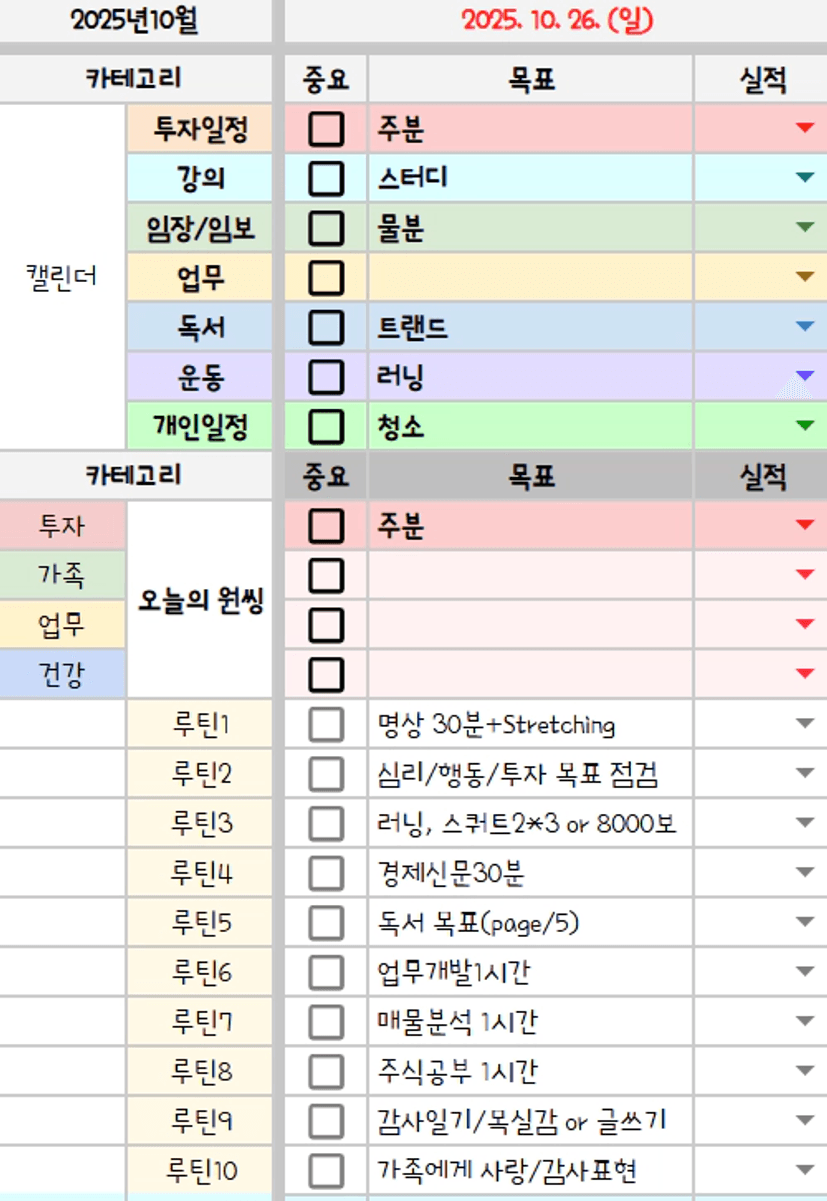Select the 강의 category cell

(199, 179)
